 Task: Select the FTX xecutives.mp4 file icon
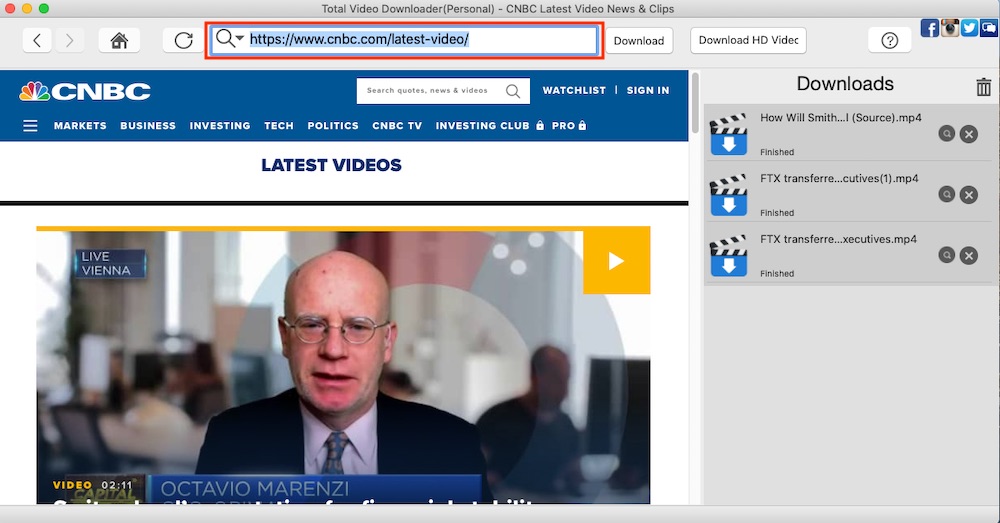click(x=728, y=256)
